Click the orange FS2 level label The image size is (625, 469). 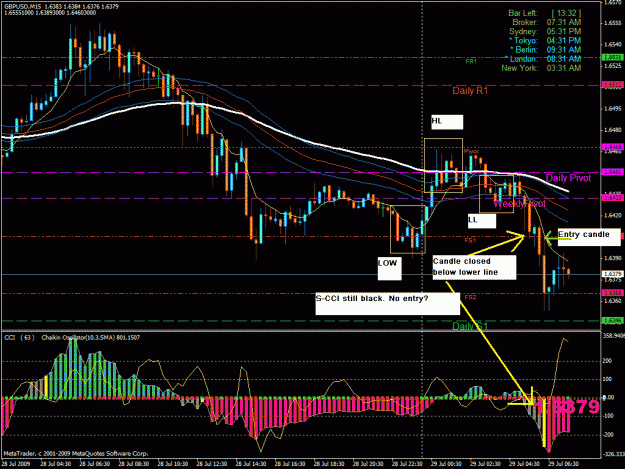[x=470, y=297]
